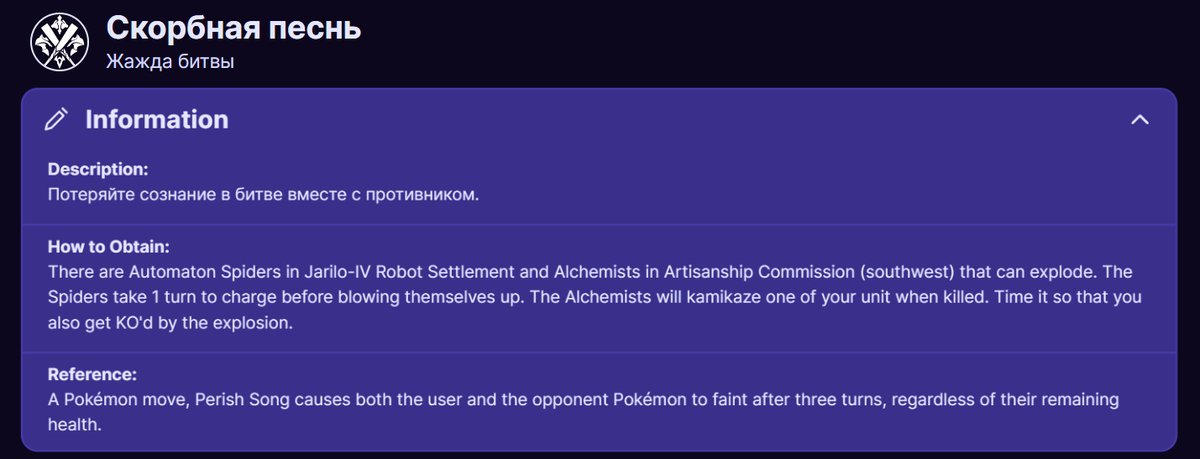Click the Information section heading

(x=157, y=119)
